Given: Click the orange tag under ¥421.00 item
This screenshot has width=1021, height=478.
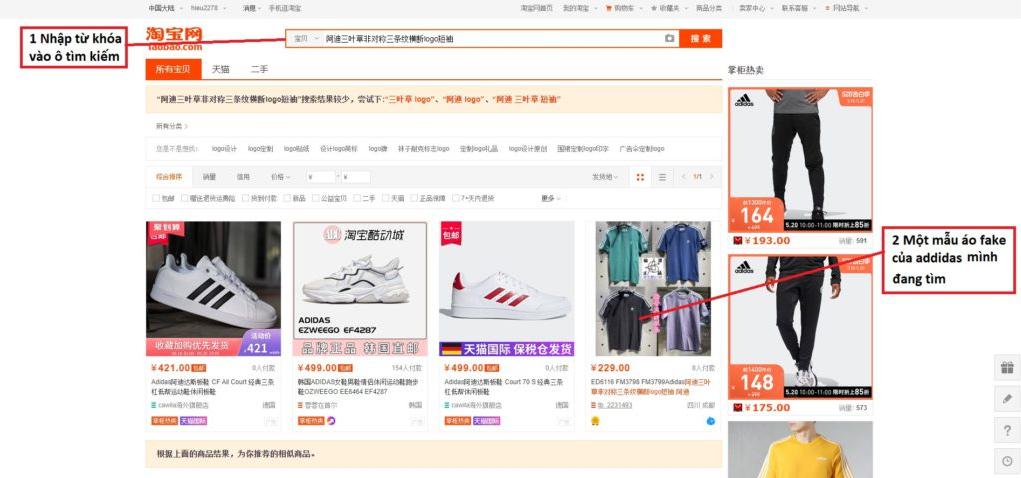Looking at the screenshot, I should (x=165, y=421).
